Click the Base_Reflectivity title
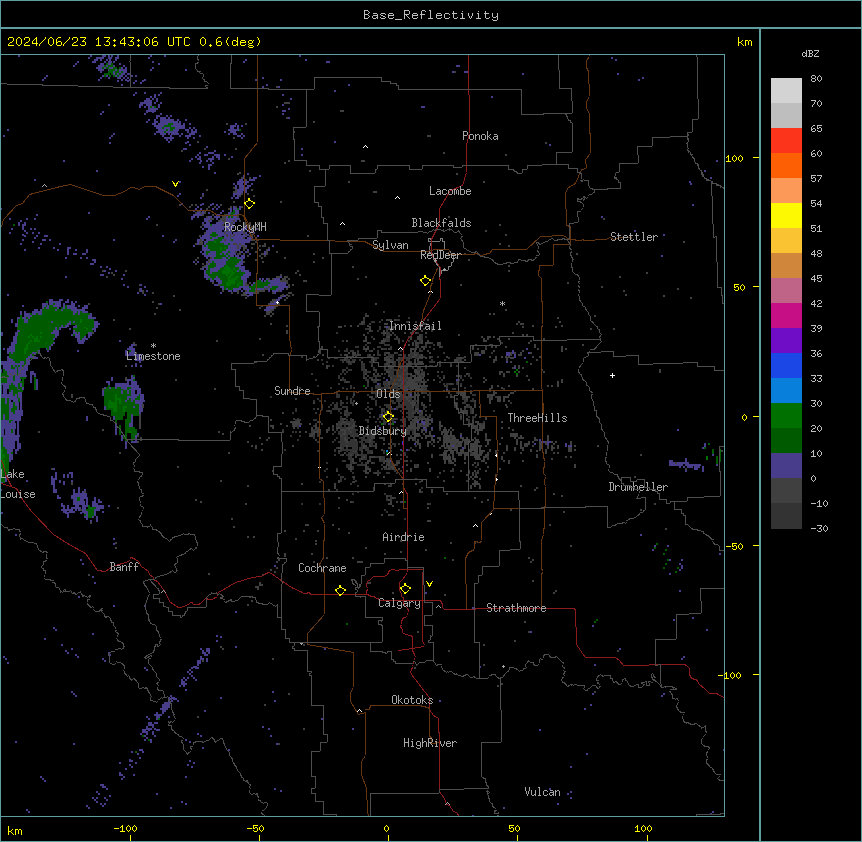 point(431,15)
